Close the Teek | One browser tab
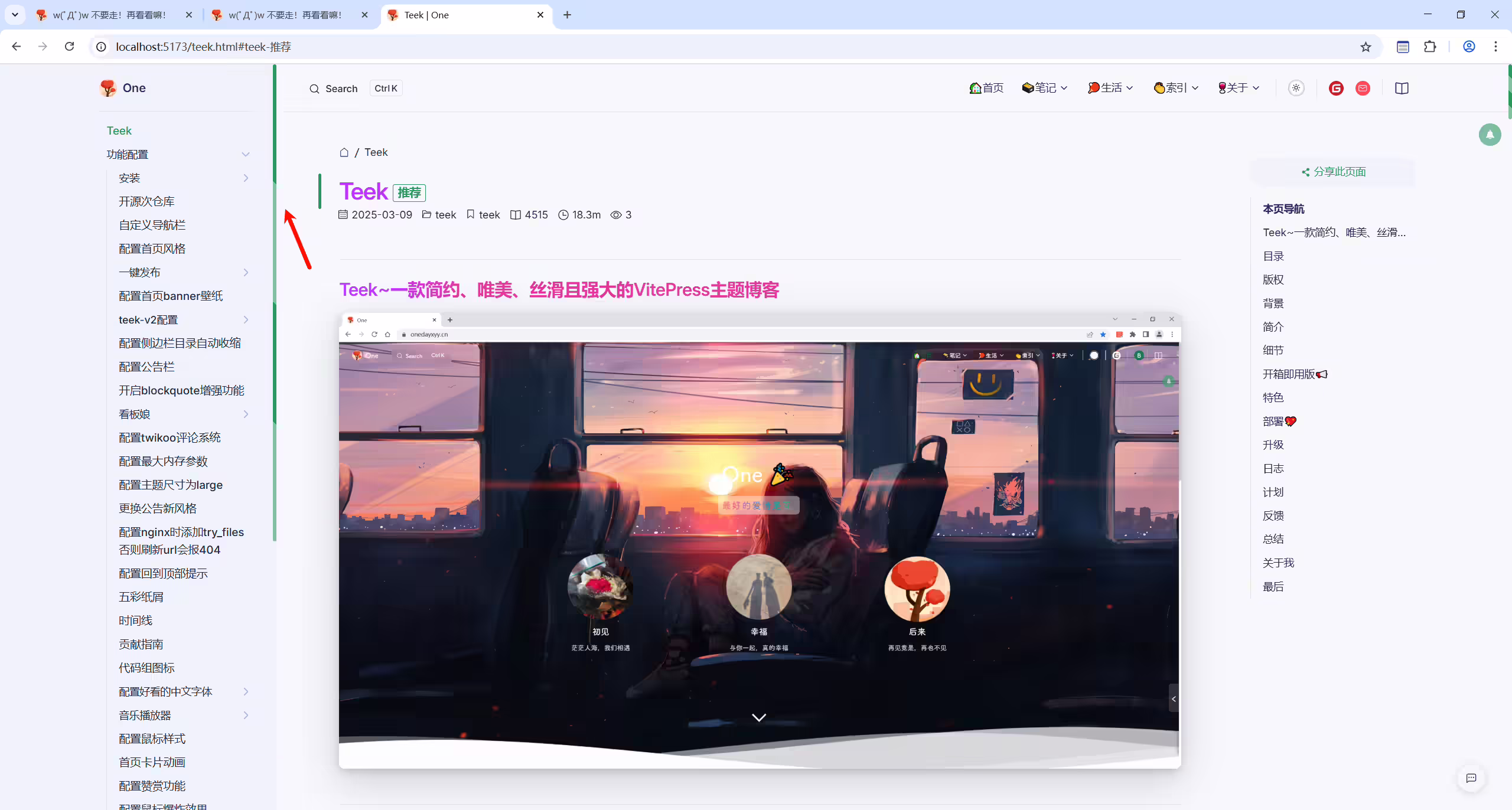 (540, 15)
